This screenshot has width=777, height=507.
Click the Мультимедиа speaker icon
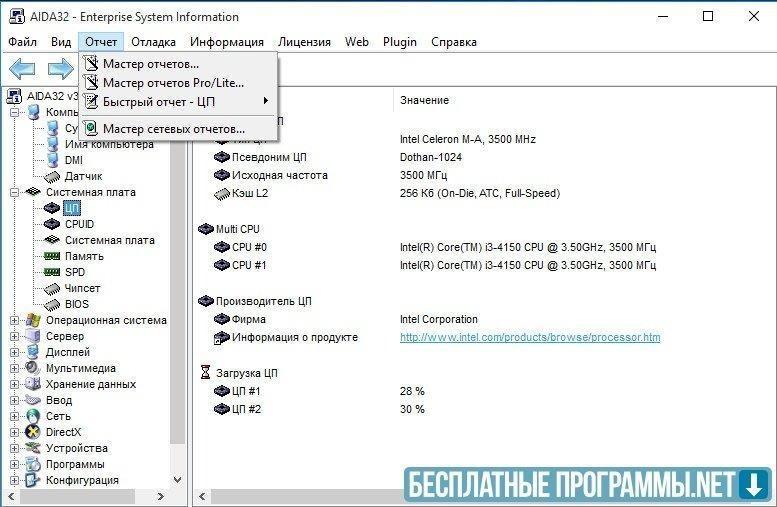click(33, 368)
